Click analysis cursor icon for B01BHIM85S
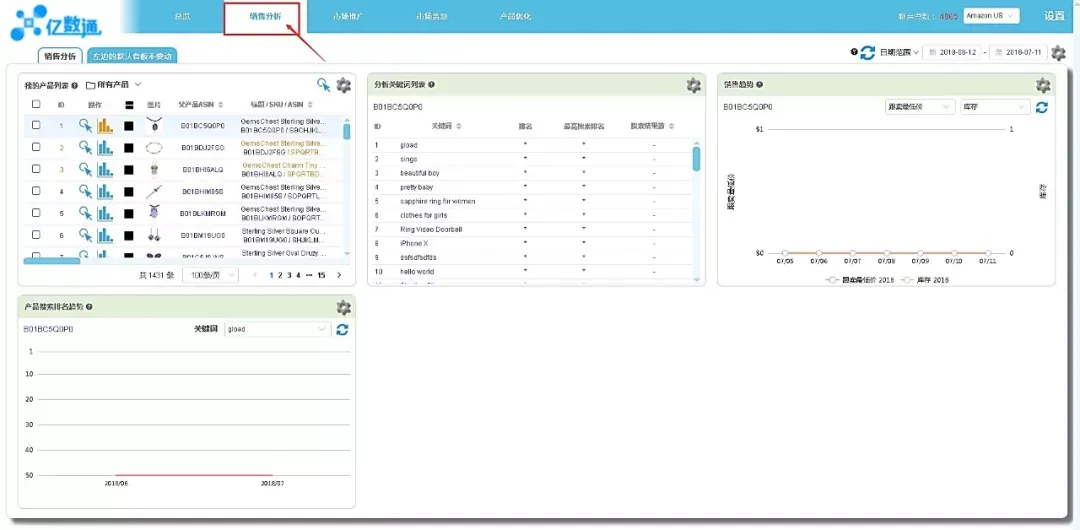The width and height of the screenshot is (1080, 530). (x=85, y=192)
